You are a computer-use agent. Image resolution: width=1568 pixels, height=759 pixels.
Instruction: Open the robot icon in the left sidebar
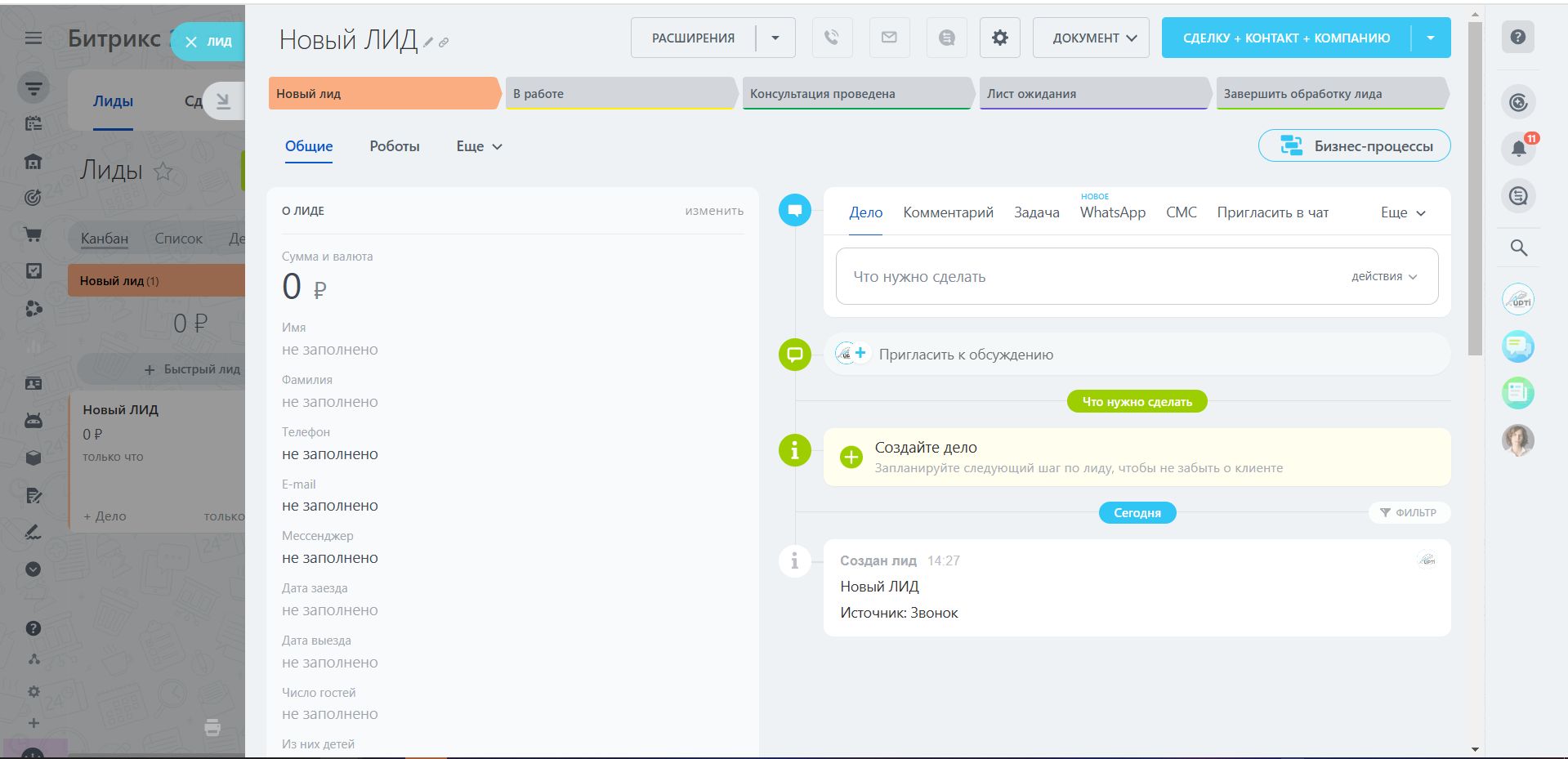[34, 421]
